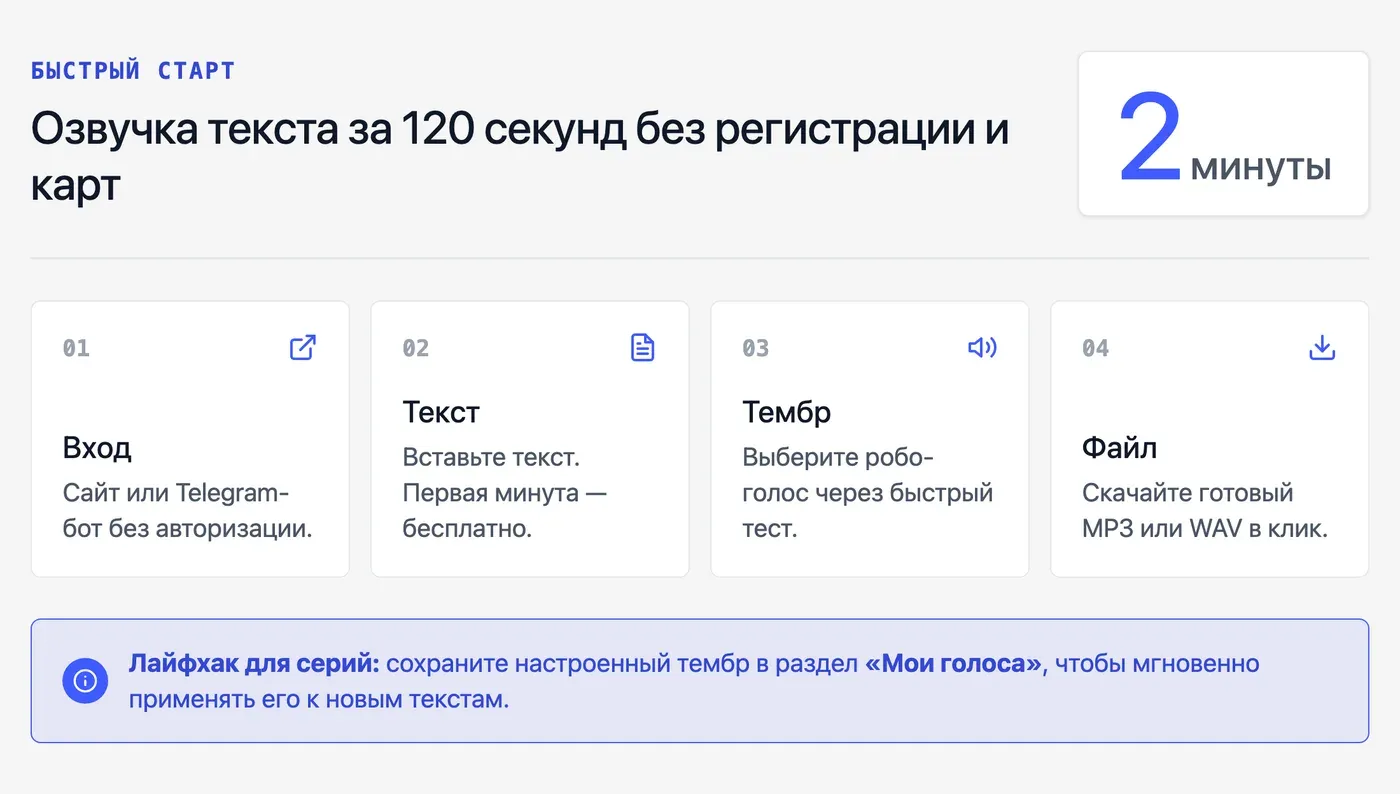1400x794 pixels.
Task: Click the speaker icon in the Тембр card
Action: (982, 347)
